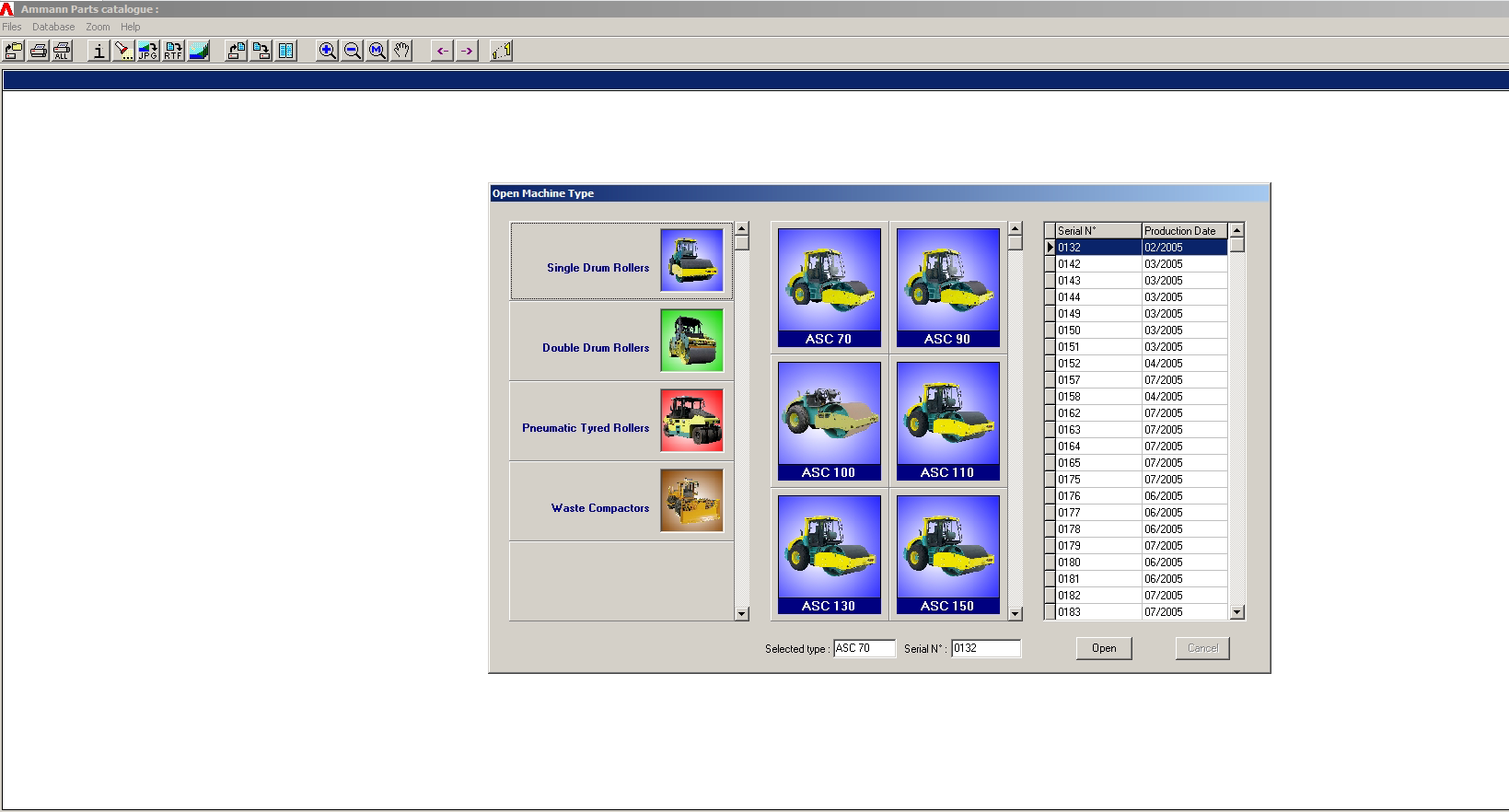Click the magnifier with M icon
Screen dimensions: 1509x812
pos(377,51)
